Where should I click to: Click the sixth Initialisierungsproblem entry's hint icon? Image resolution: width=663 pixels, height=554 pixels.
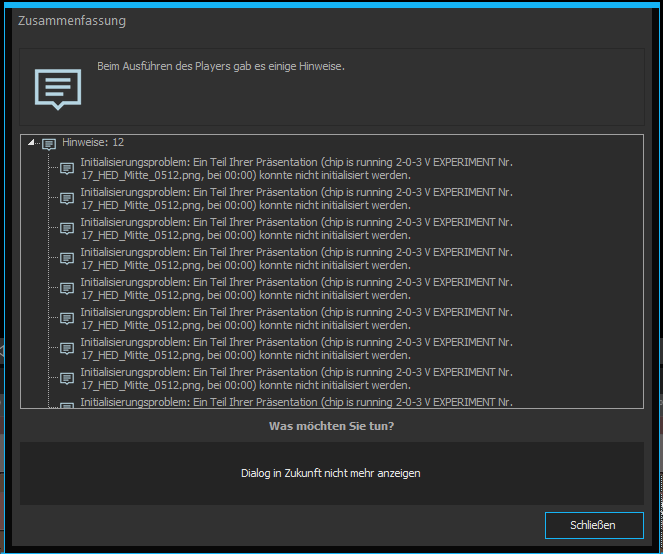click(67, 319)
